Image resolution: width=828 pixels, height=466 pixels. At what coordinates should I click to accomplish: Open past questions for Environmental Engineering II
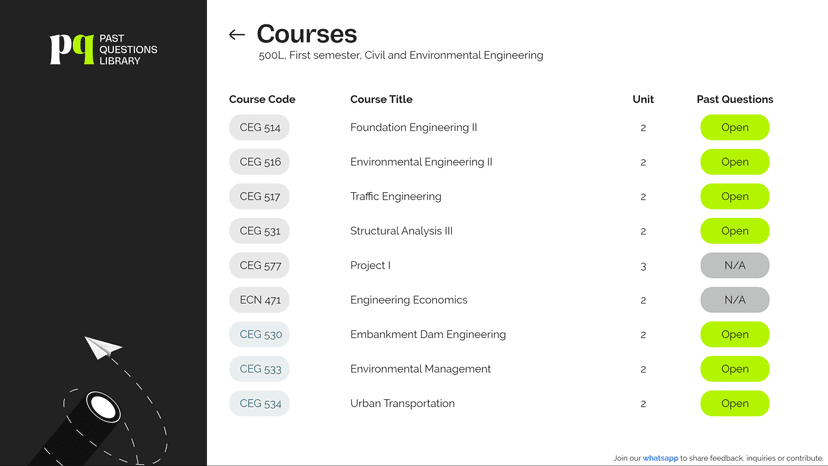pyautogui.click(x=735, y=162)
